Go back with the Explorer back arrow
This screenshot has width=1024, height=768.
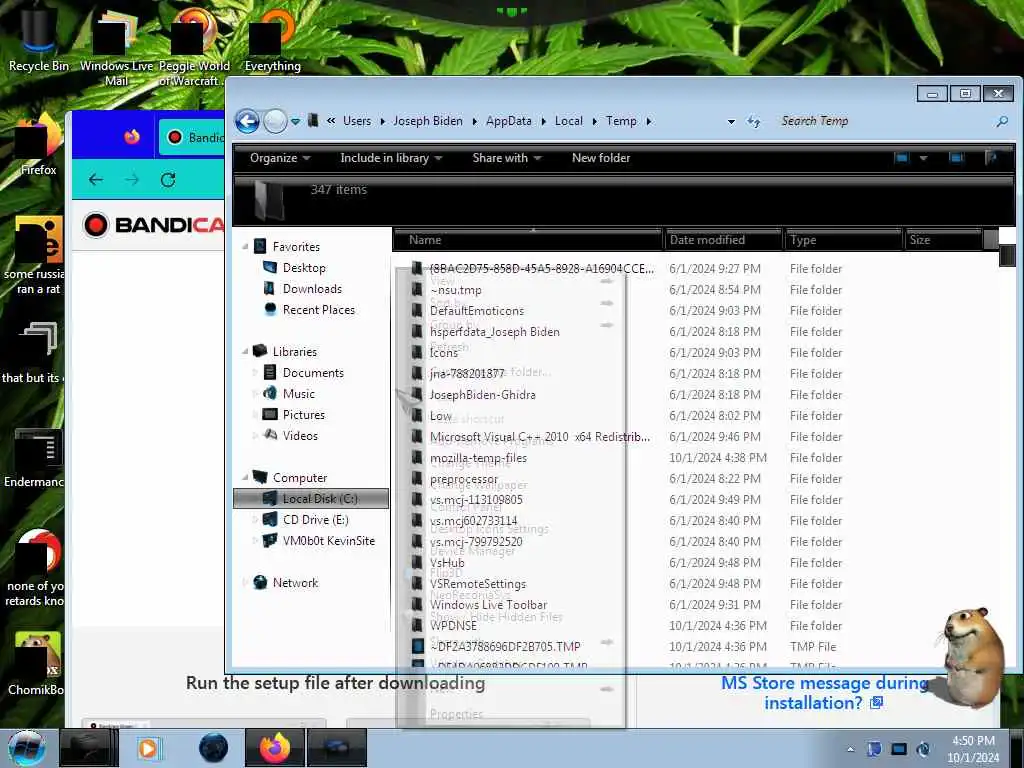coord(248,121)
